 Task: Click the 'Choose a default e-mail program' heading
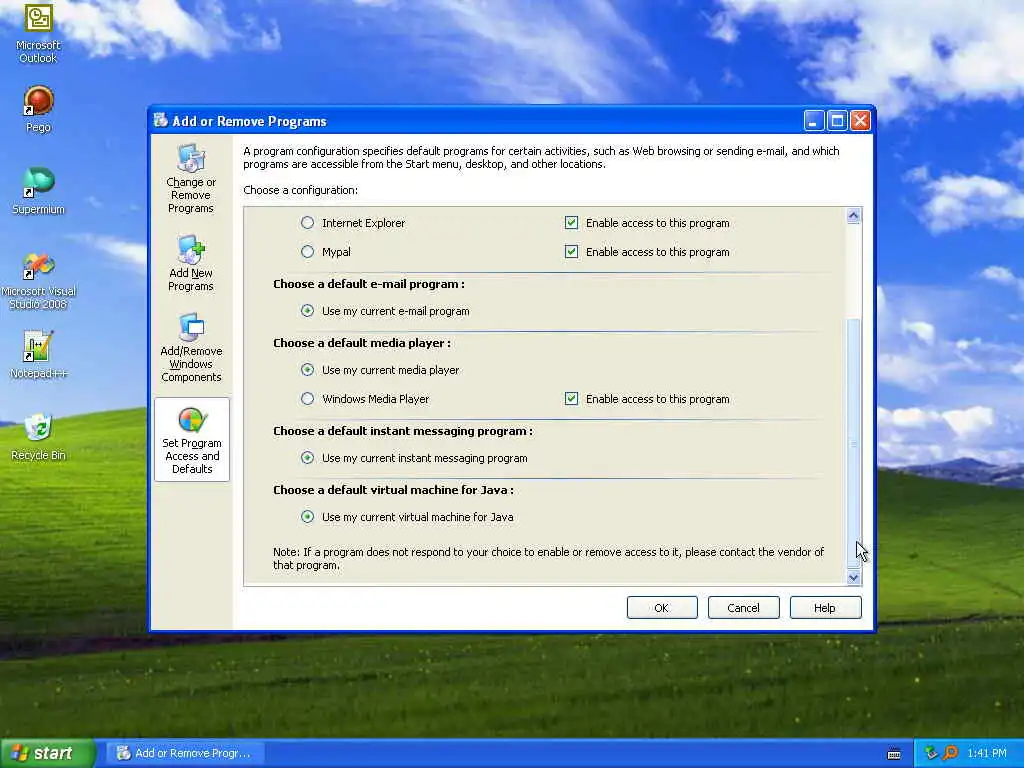point(369,284)
